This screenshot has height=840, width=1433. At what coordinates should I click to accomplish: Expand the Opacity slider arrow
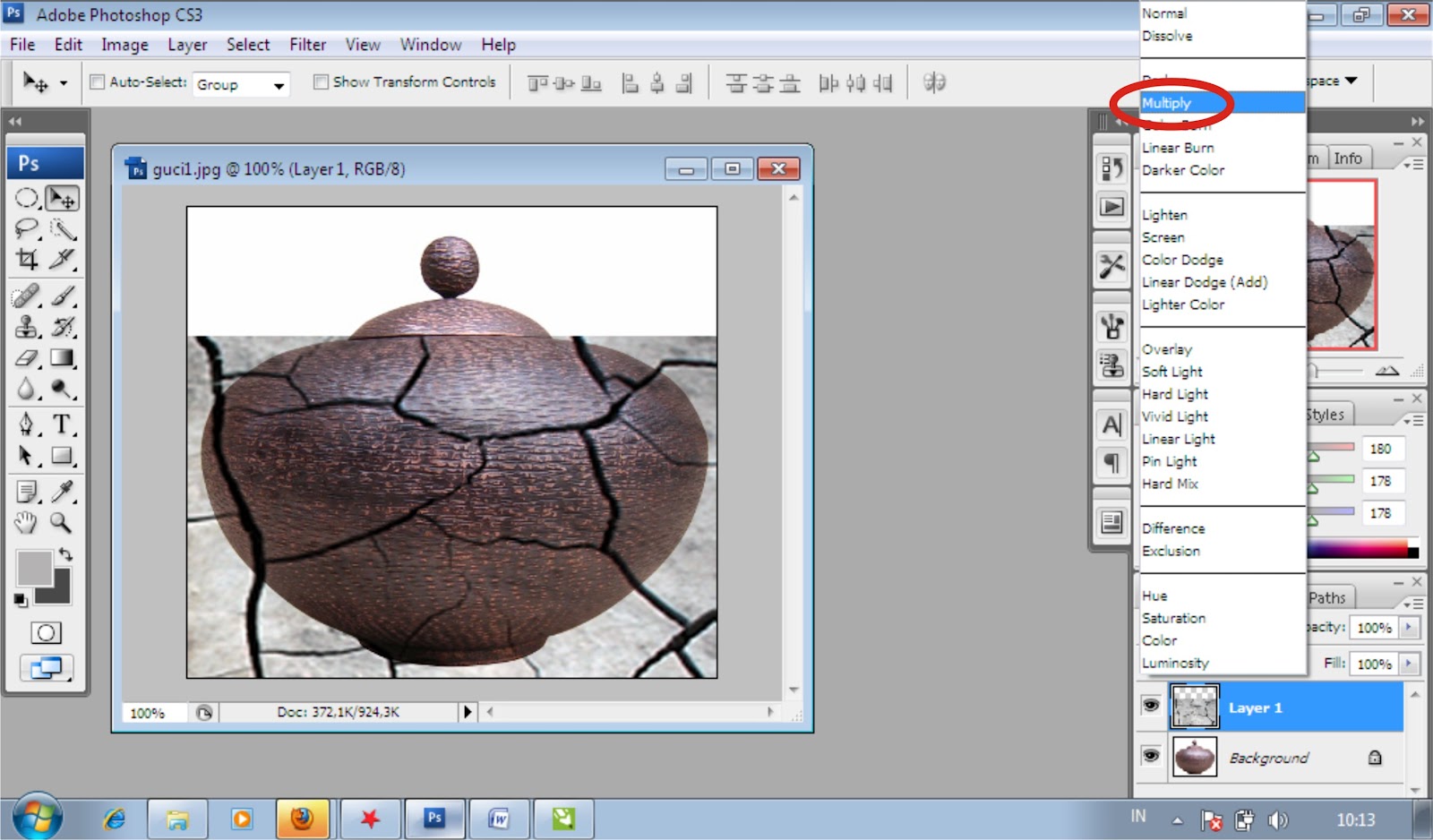1409,628
